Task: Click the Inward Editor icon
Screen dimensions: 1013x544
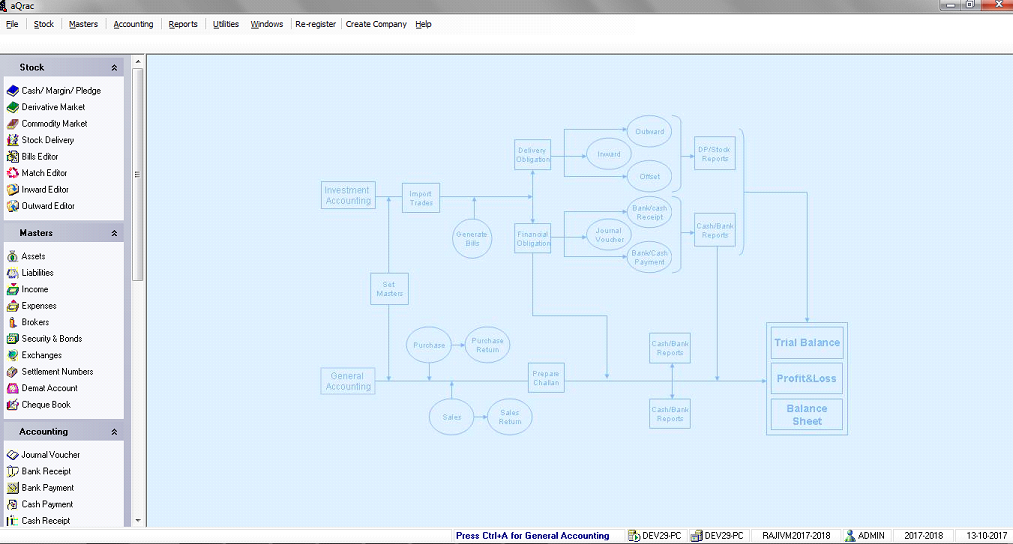Action: pyautogui.click(x=12, y=189)
